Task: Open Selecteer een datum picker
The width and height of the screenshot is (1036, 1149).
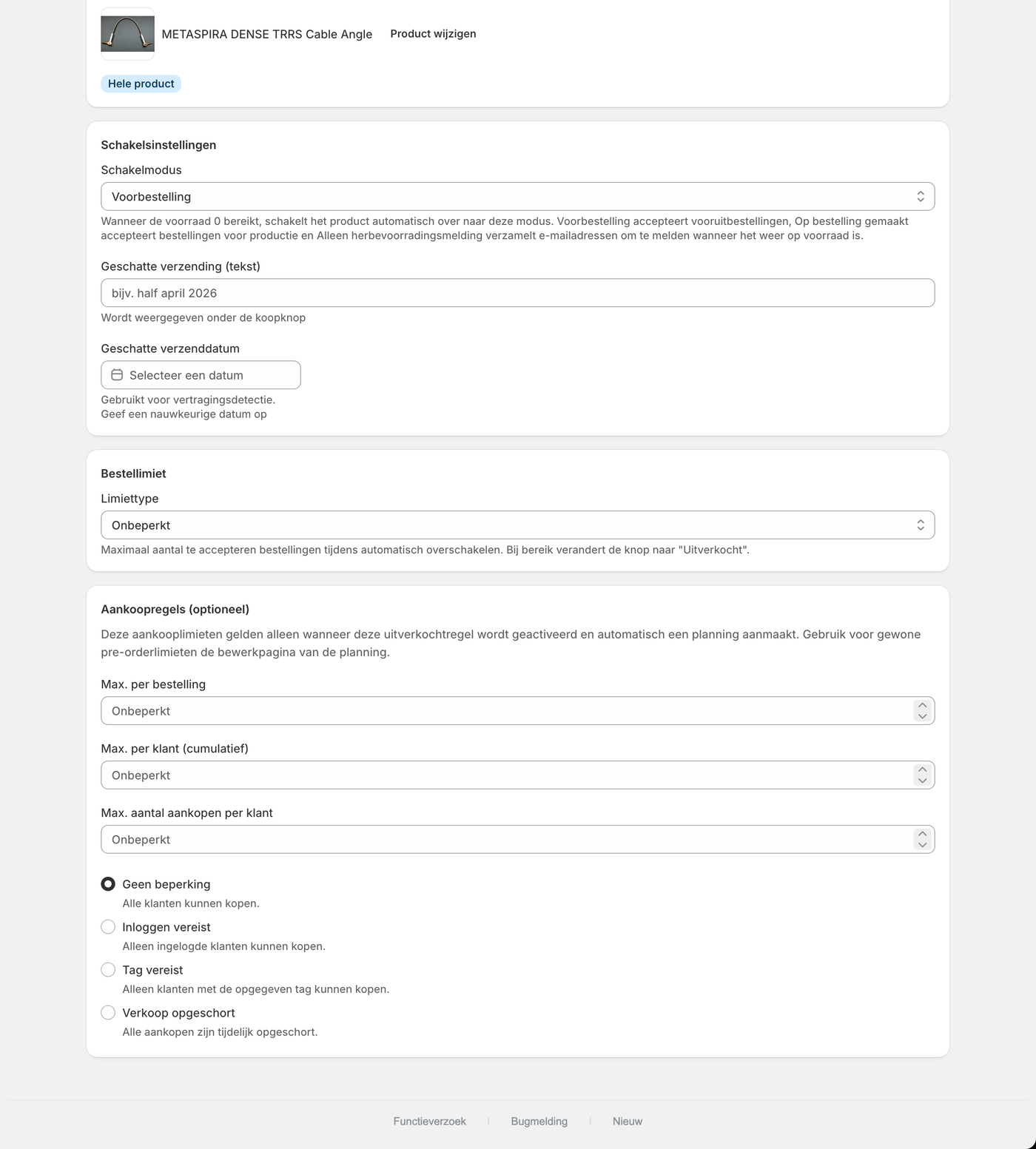Action: pyautogui.click(x=201, y=375)
